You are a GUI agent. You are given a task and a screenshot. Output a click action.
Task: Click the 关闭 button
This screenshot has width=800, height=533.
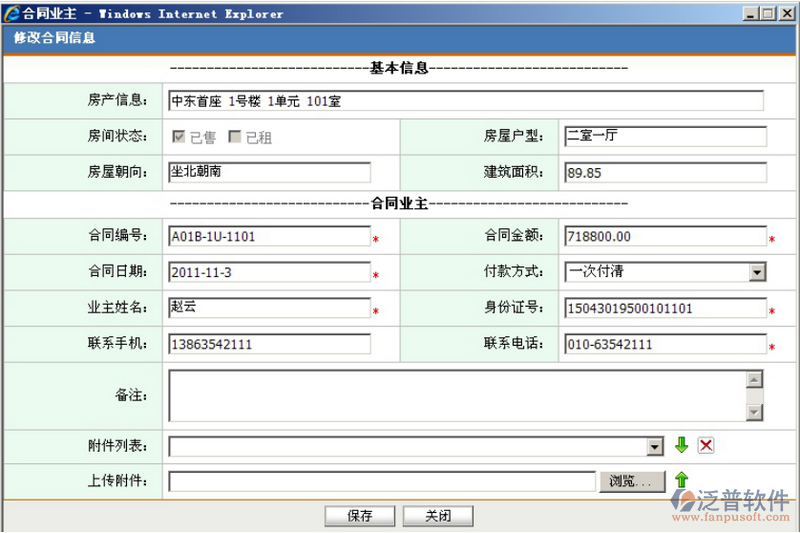(438, 516)
